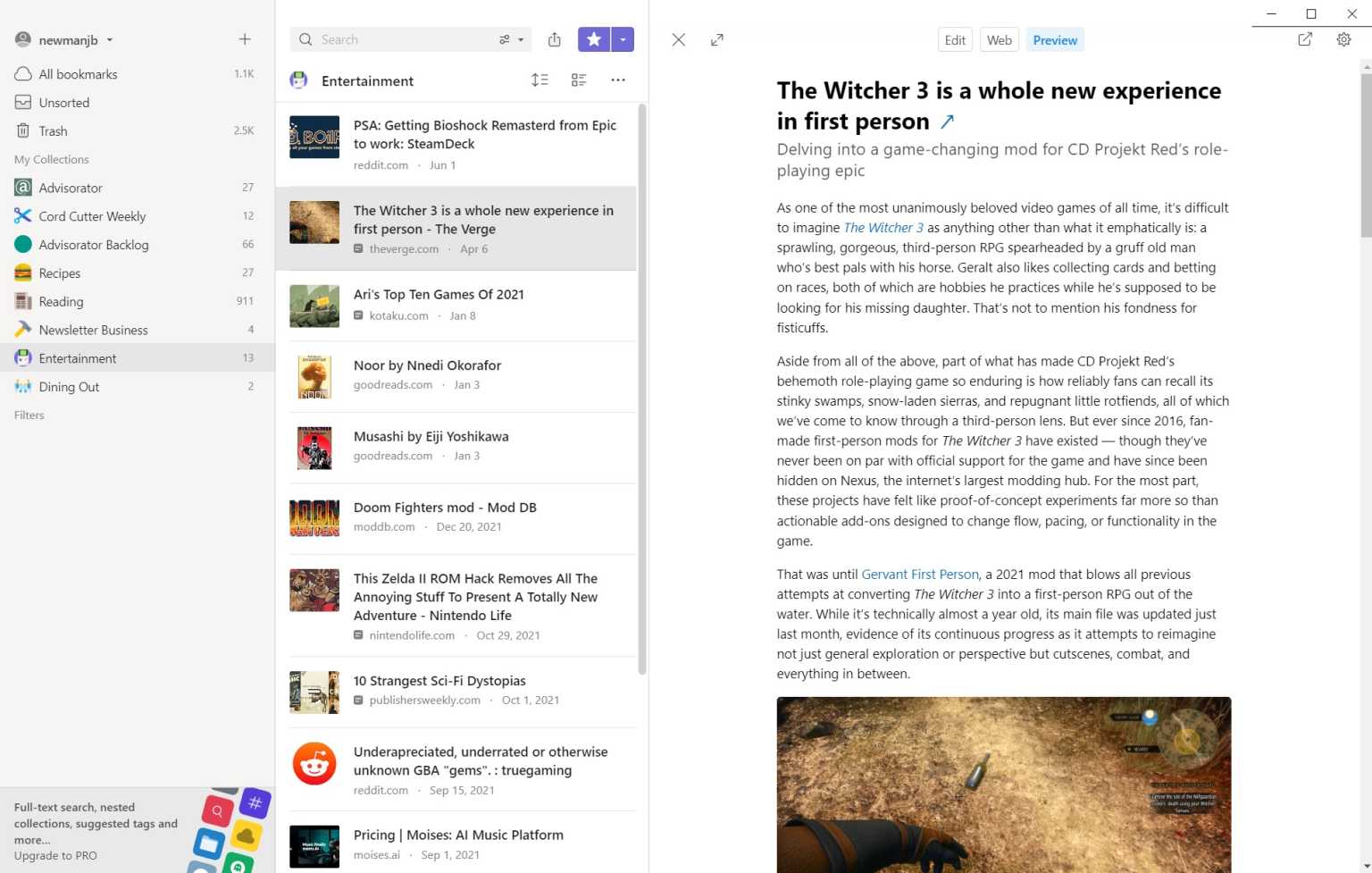
Task: Click the share/export icon next to search
Action: (554, 39)
